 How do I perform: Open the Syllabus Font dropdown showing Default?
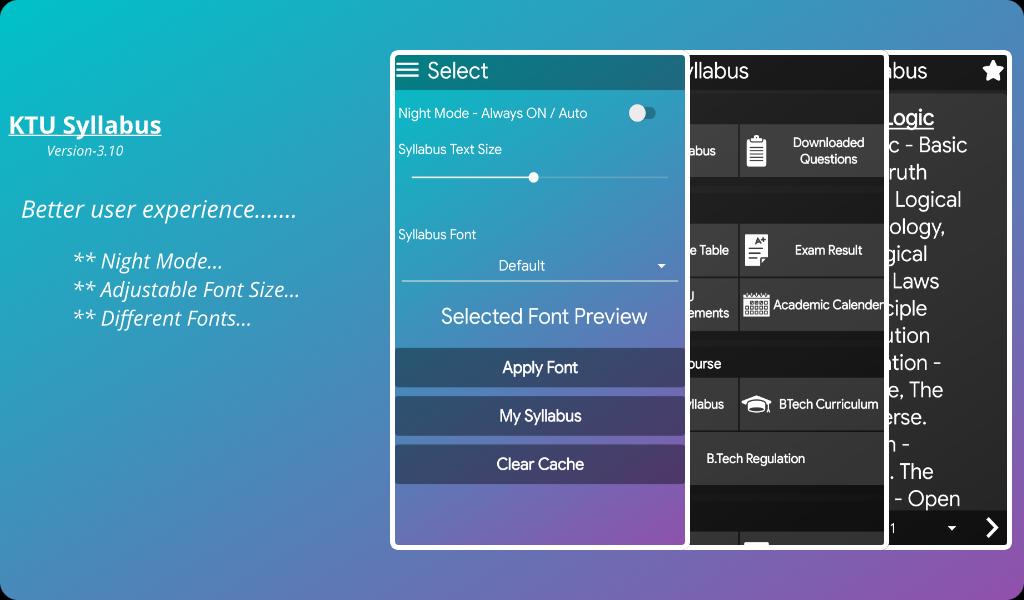[540, 266]
